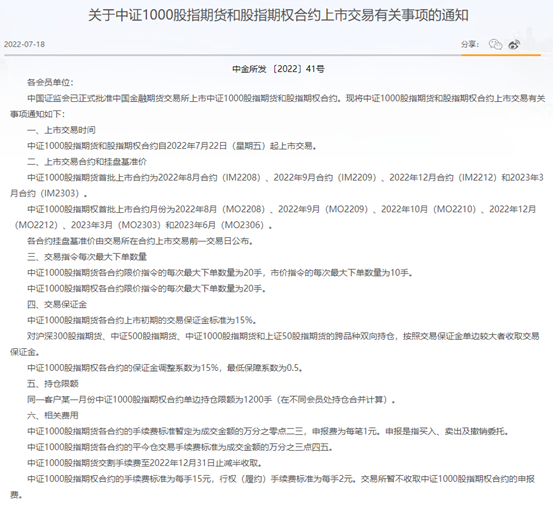
Task: Click the contract code IM2303
Action: [x=61, y=194]
